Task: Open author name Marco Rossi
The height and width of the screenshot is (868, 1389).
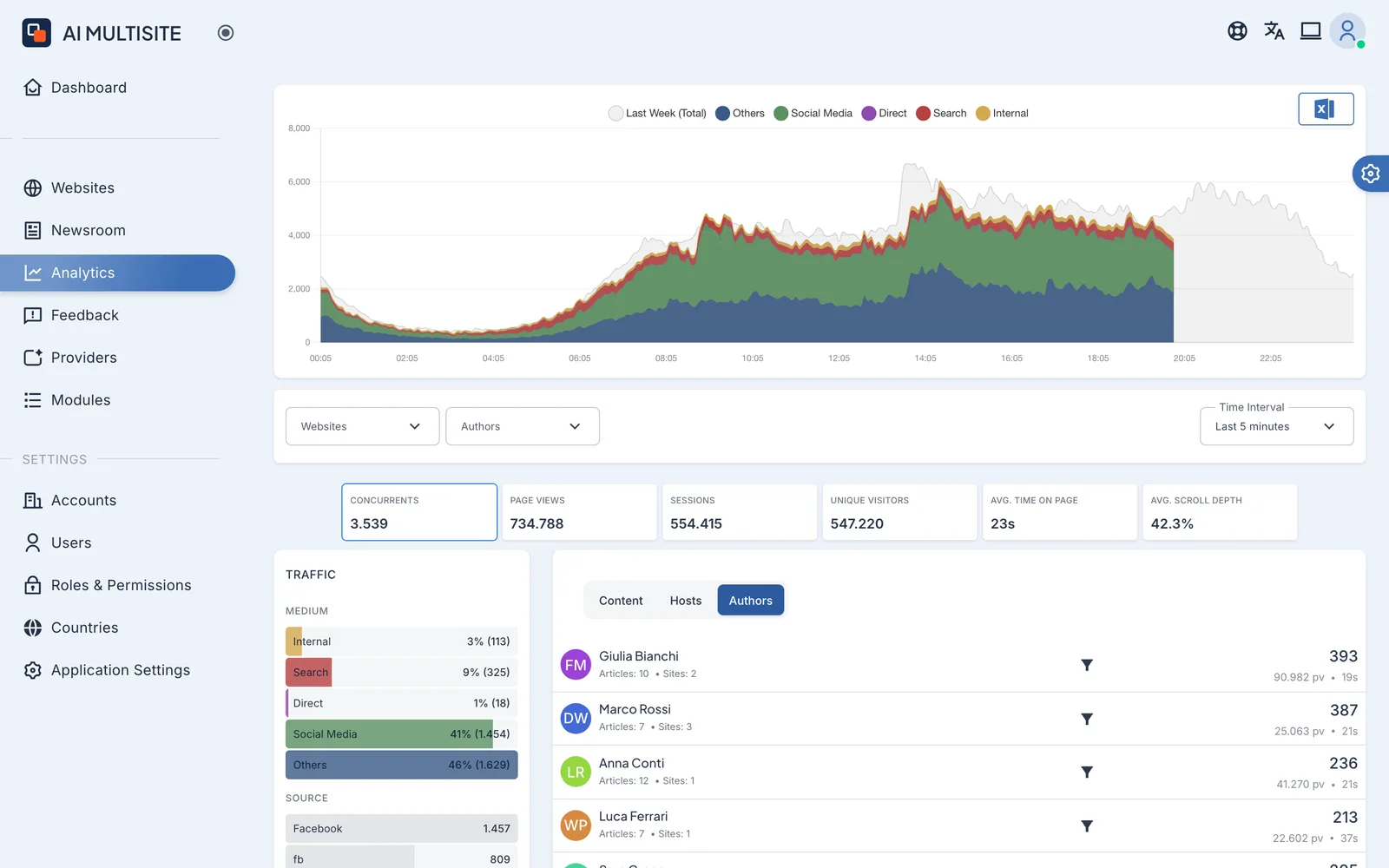Action: click(x=635, y=710)
